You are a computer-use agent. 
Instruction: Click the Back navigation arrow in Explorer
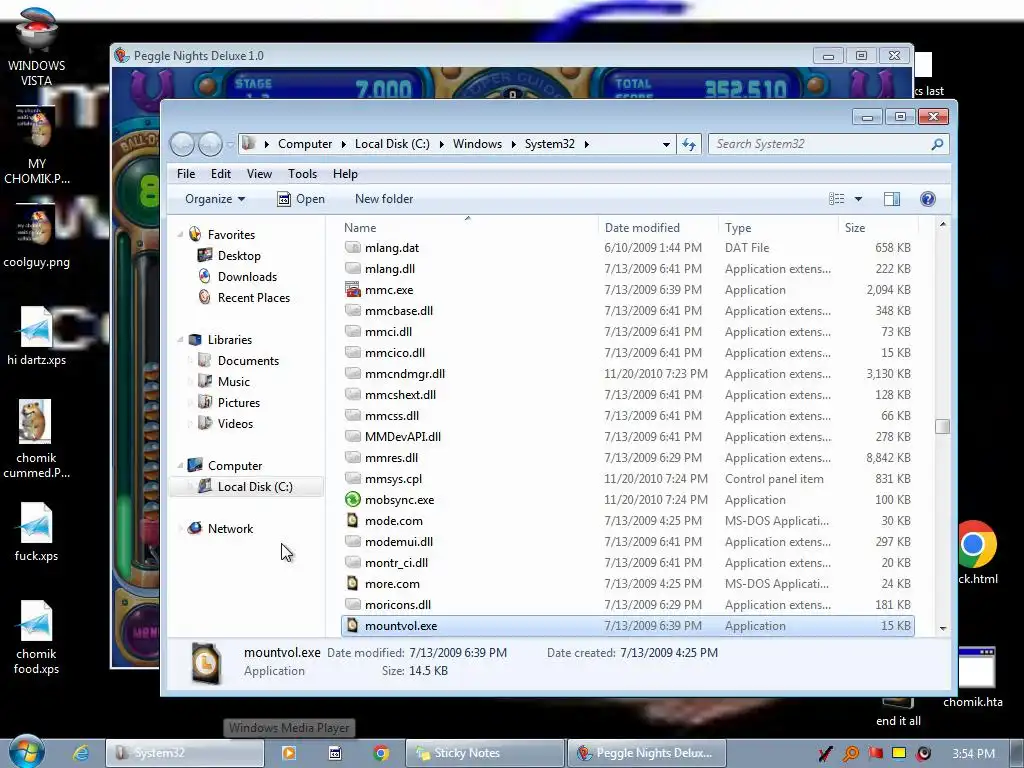[182, 144]
